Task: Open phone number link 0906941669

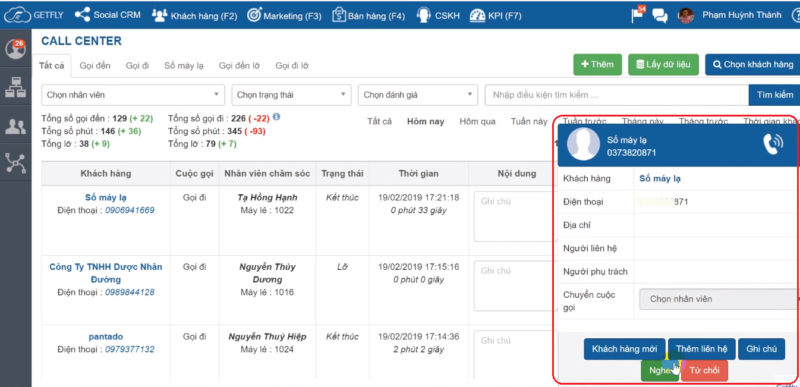Action: (130, 210)
